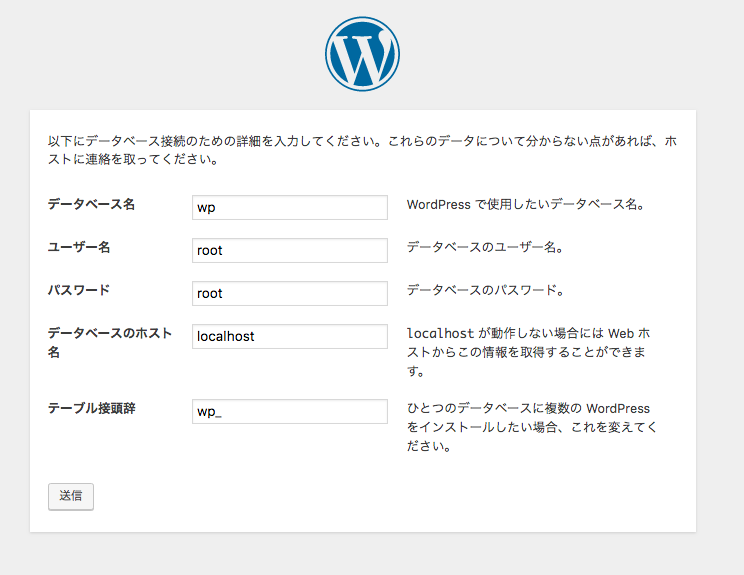Click the WordPress logo at top

click(363, 54)
